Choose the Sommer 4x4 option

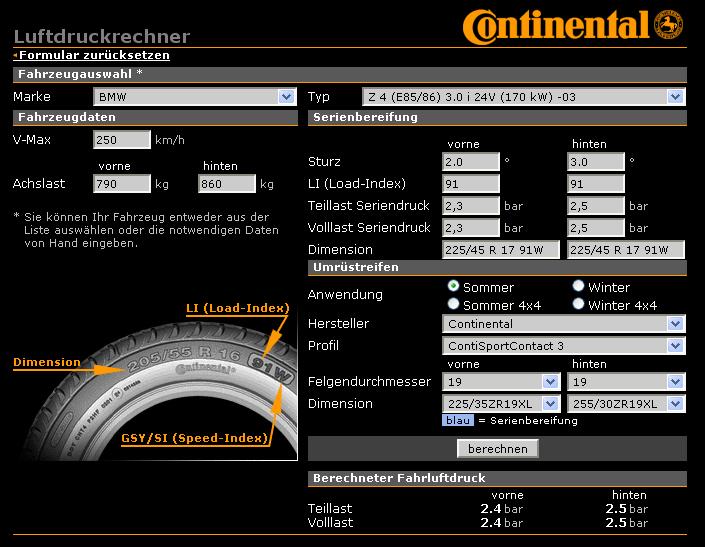coord(454,304)
